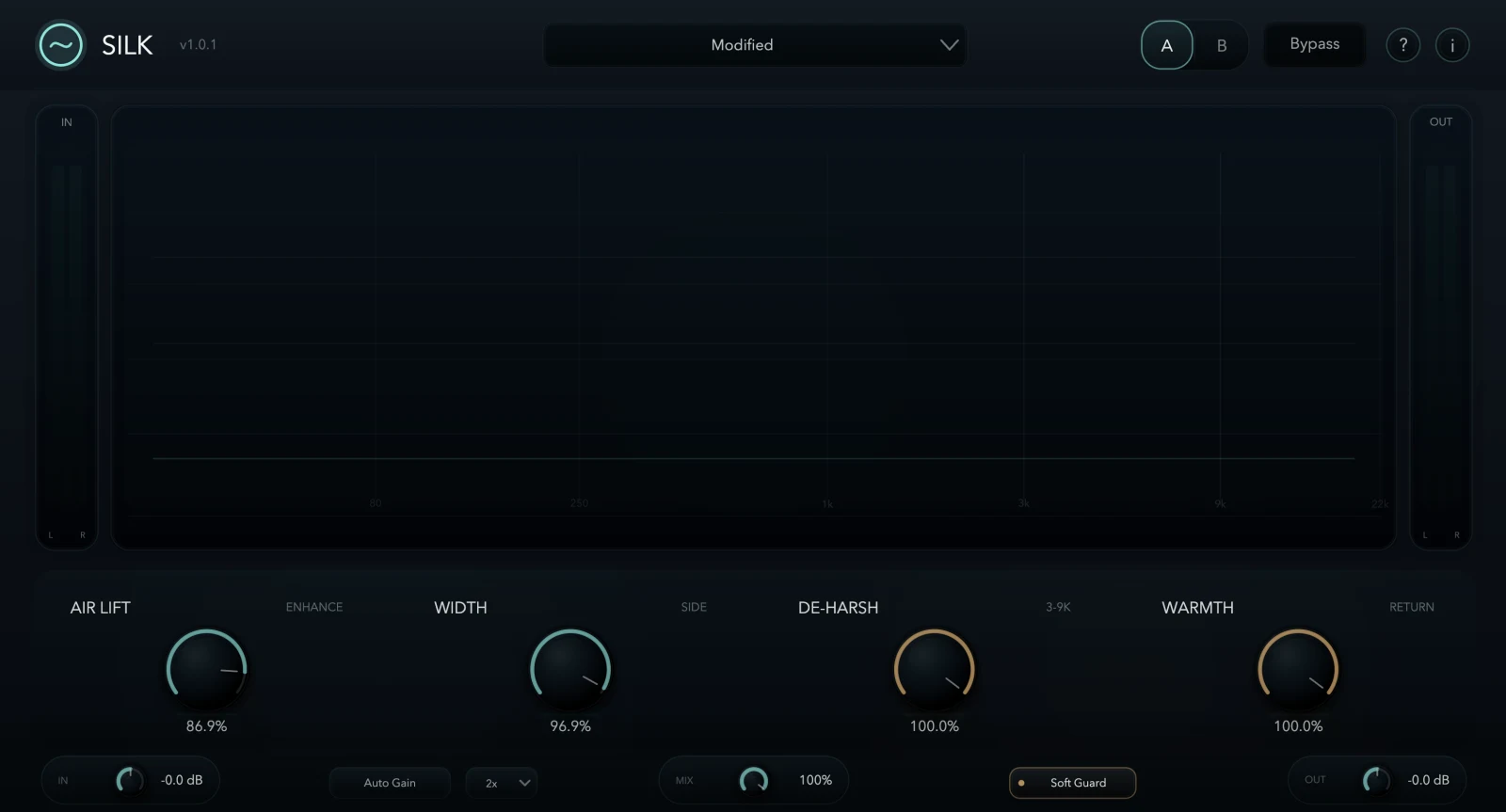Click the 3-9K label

pos(1058,607)
